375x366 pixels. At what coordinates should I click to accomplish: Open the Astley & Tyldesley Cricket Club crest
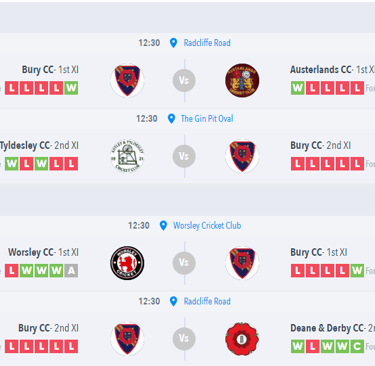pos(127,156)
